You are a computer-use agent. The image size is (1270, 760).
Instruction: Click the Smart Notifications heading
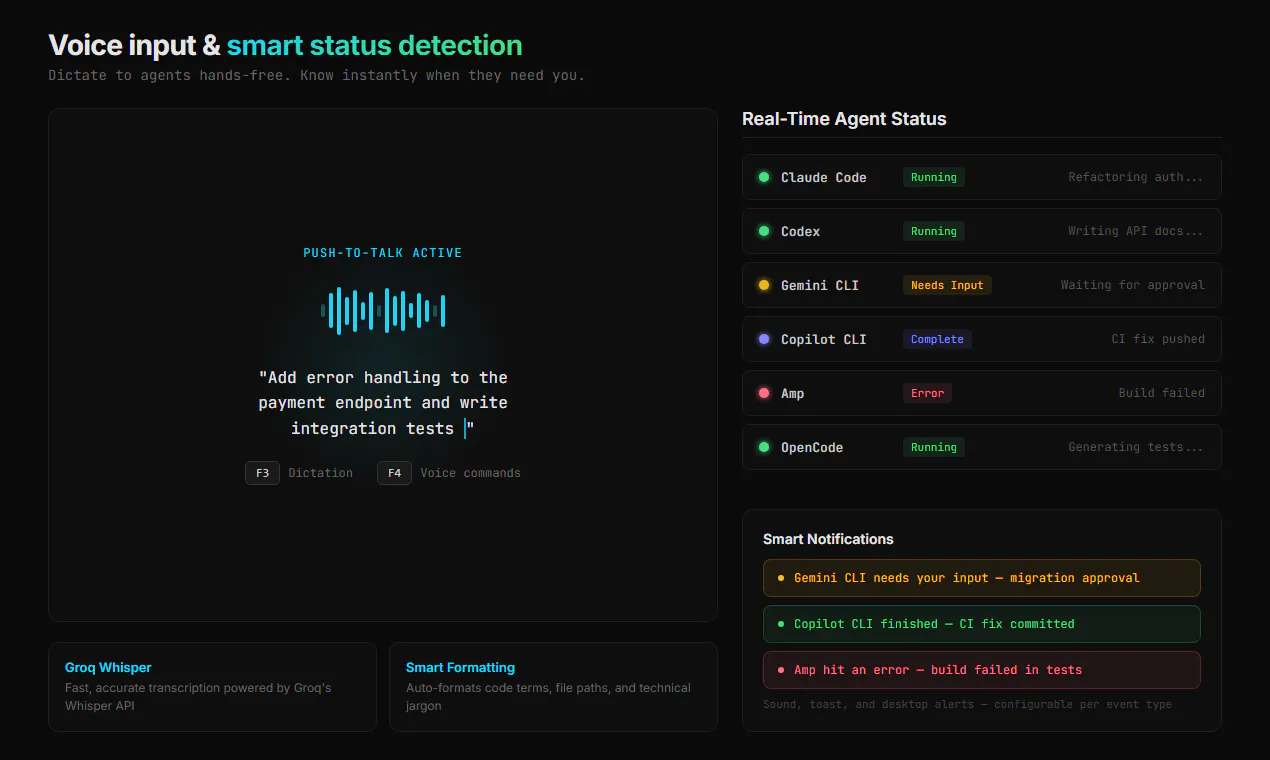tap(828, 539)
